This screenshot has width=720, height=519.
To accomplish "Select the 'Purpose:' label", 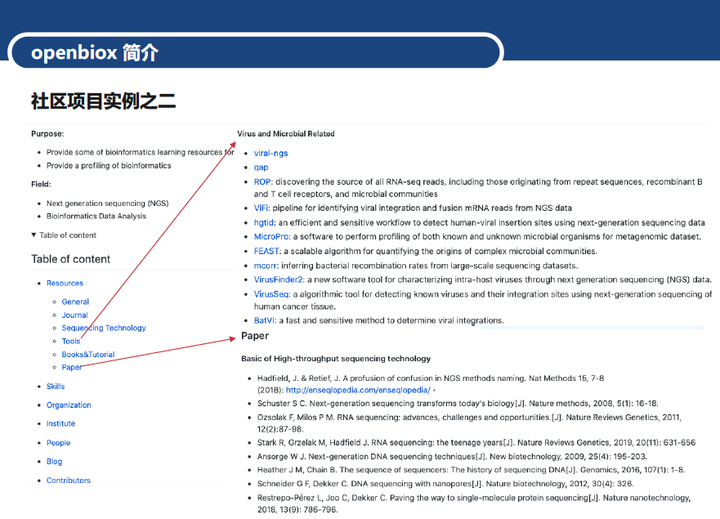I will pos(47,134).
